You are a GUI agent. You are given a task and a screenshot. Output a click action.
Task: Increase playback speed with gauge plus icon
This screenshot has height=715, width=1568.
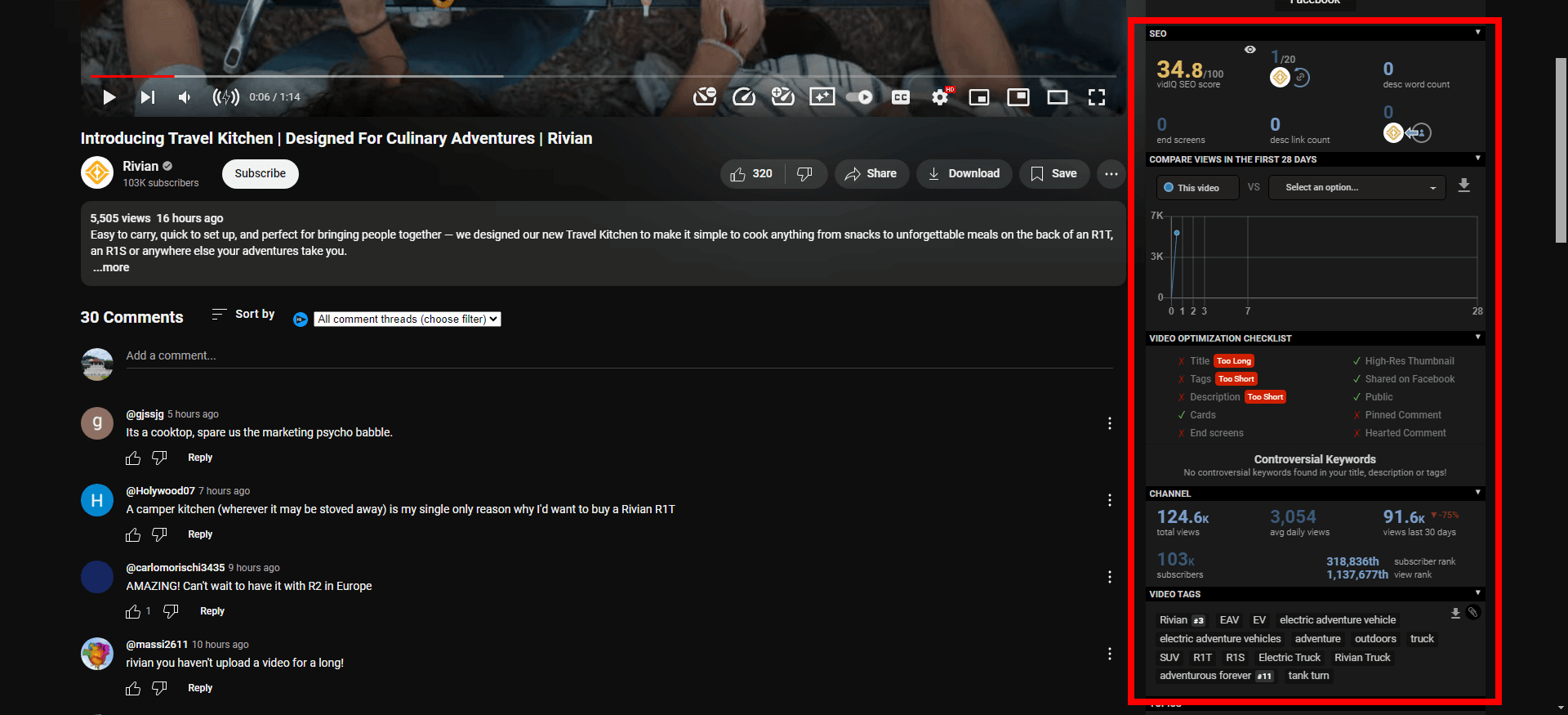782,97
